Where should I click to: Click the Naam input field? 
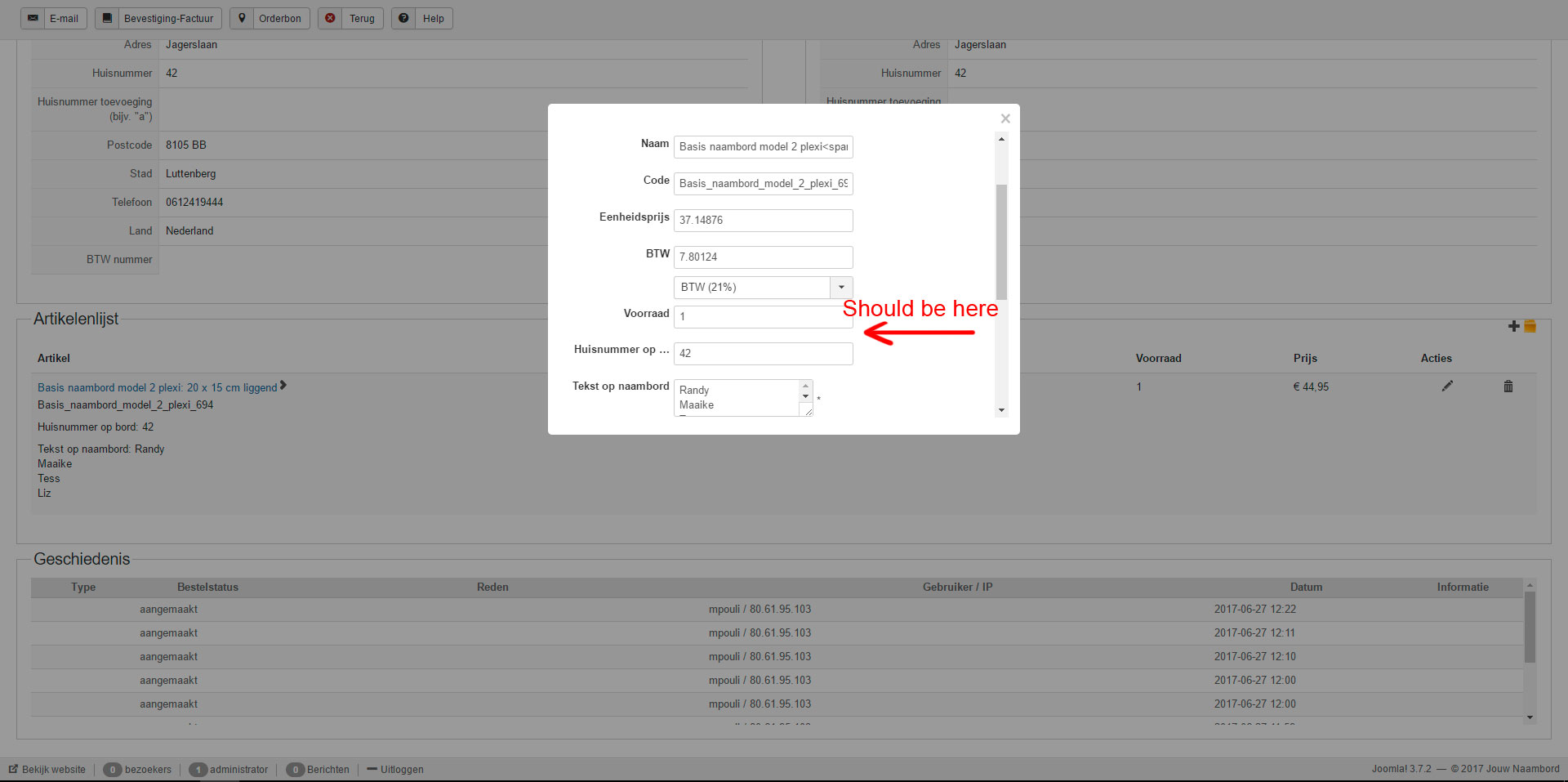[764, 147]
